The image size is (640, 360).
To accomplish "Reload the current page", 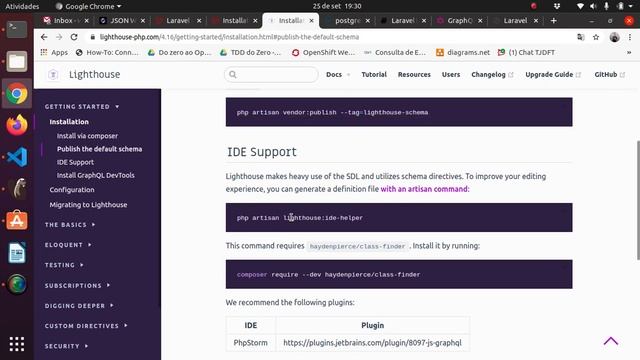I will (74, 37).
